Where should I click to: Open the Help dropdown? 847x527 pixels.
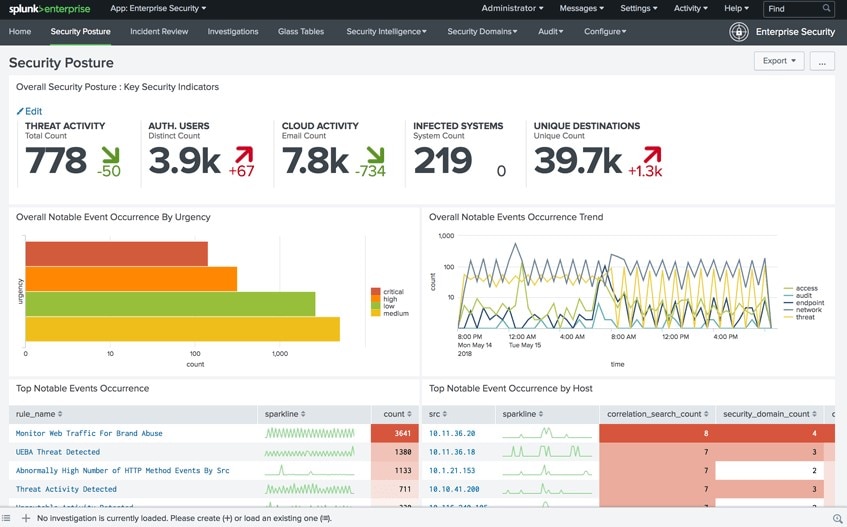pos(736,8)
